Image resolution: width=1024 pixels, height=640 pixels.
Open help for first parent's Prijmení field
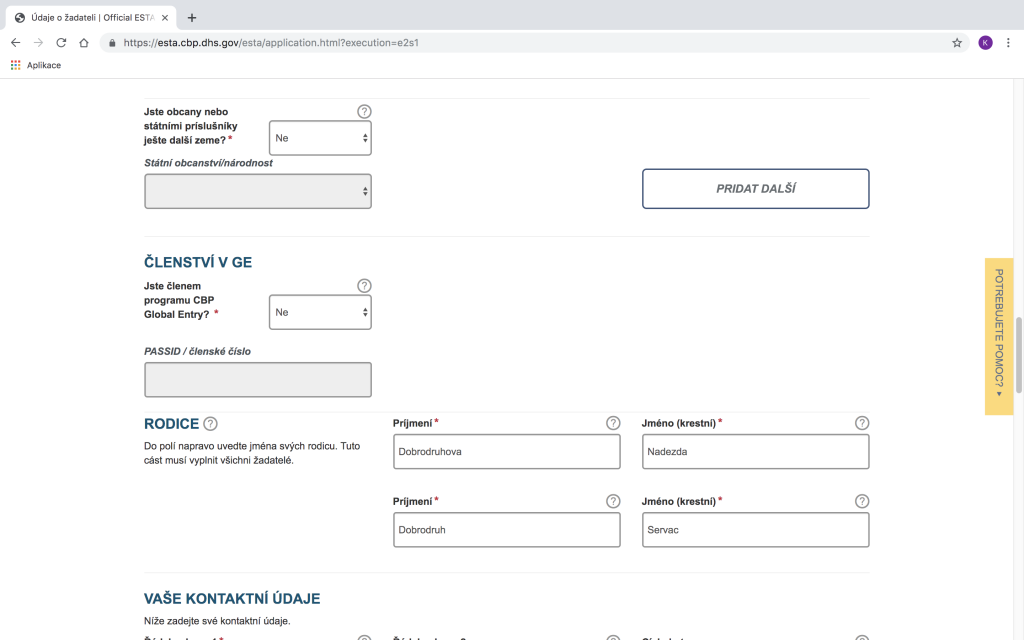[x=613, y=423]
